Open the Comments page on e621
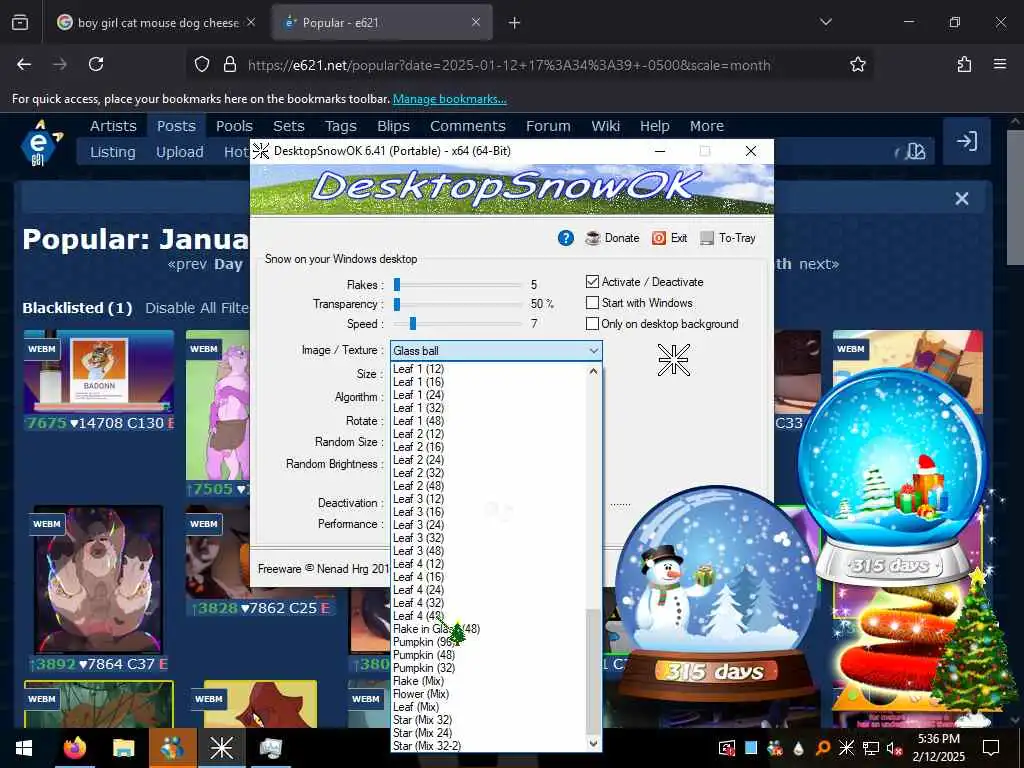The width and height of the screenshot is (1024, 768). (x=468, y=126)
